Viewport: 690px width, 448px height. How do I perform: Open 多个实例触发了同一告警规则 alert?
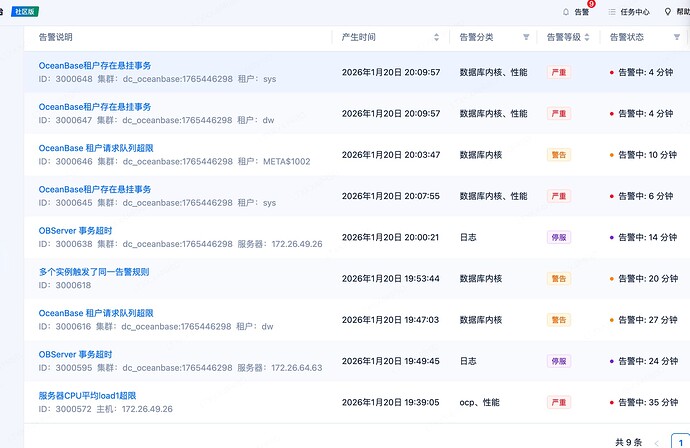click(x=94, y=271)
